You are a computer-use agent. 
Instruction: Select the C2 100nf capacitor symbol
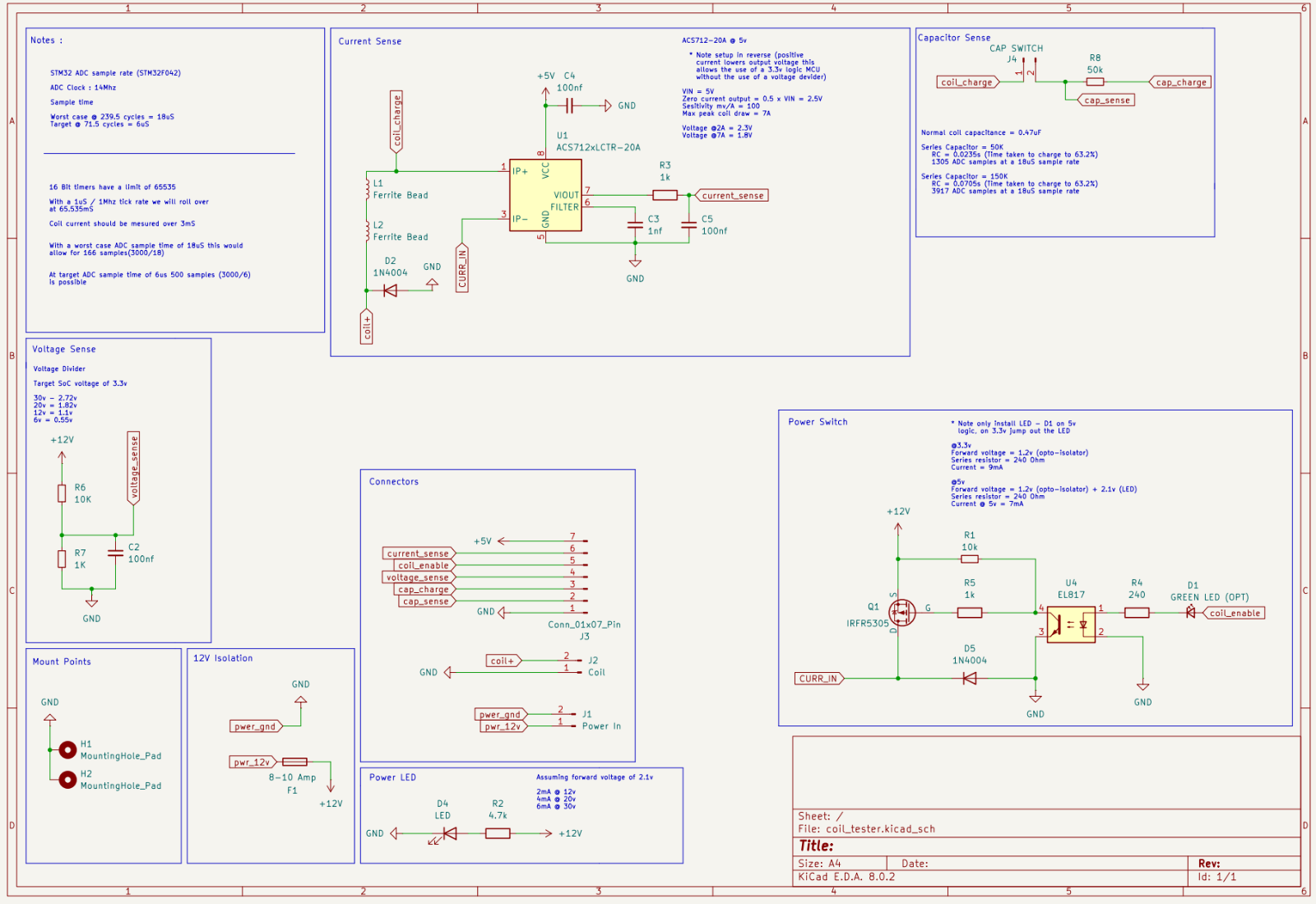coord(115,553)
